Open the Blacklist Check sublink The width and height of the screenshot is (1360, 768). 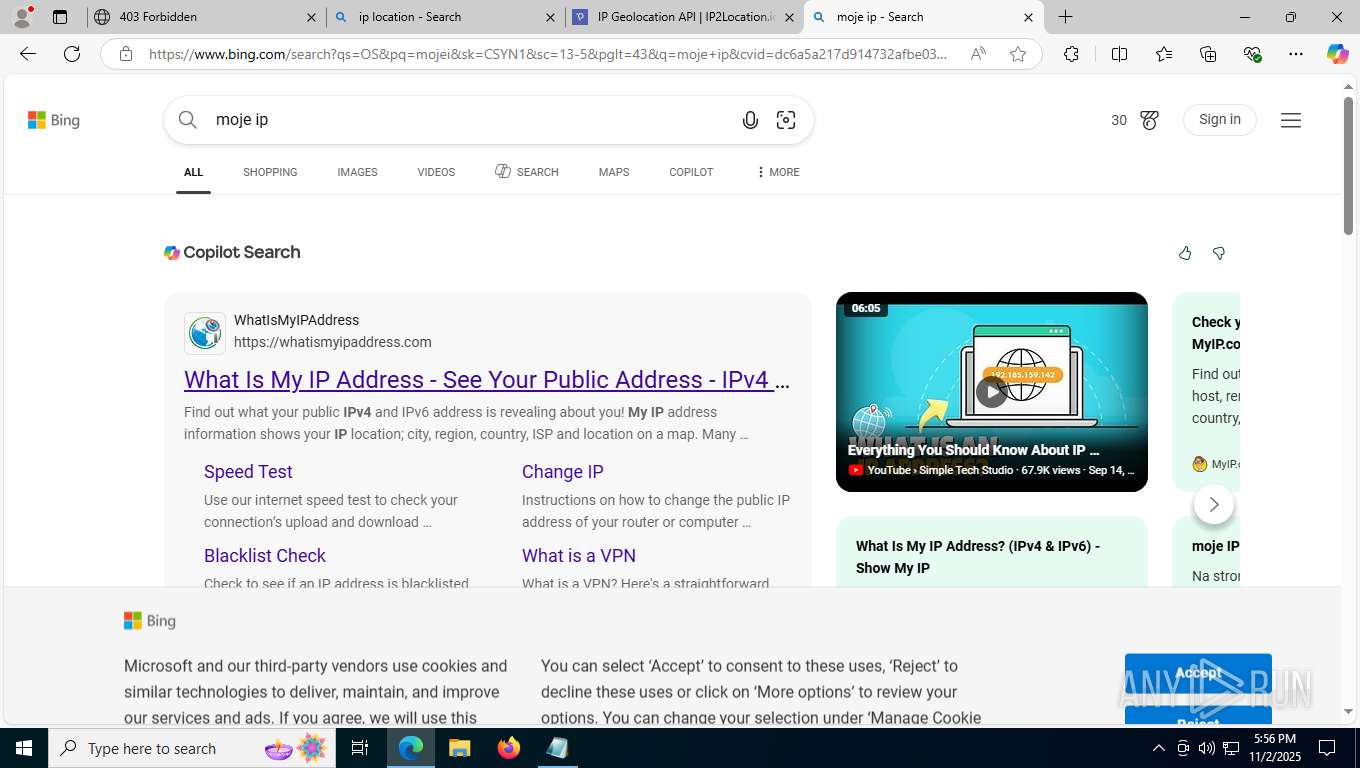pyautogui.click(x=265, y=556)
